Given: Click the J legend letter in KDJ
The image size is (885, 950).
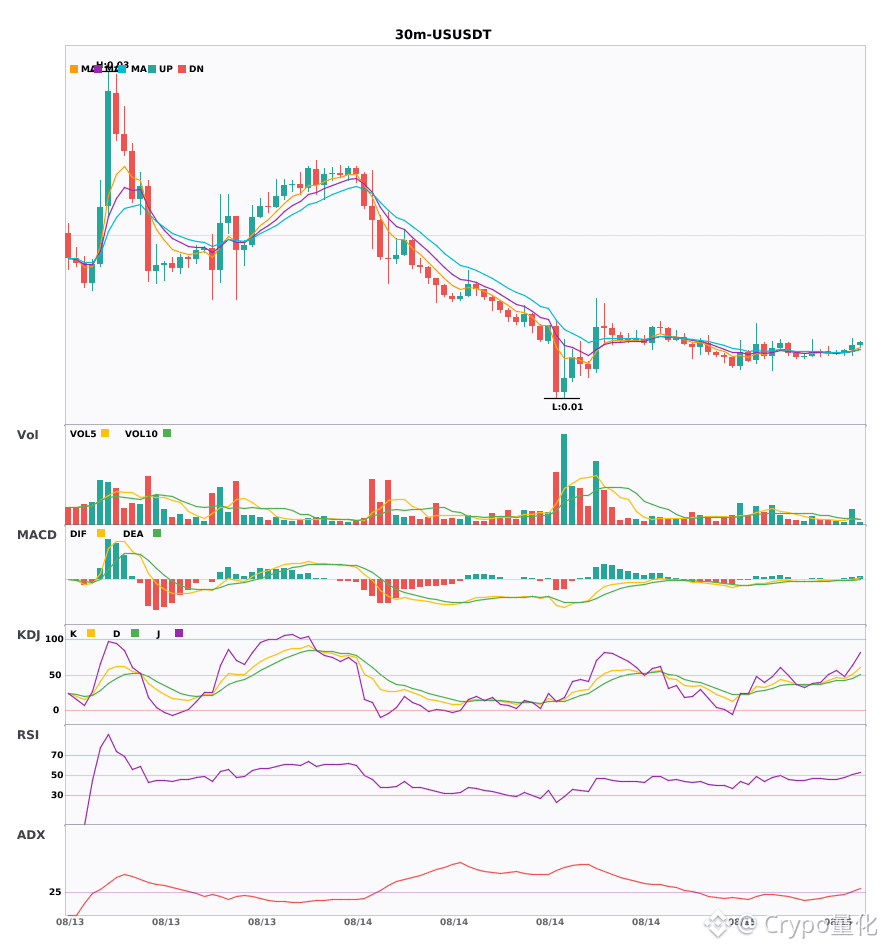Looking at the screenshot, I should (158, 634).
